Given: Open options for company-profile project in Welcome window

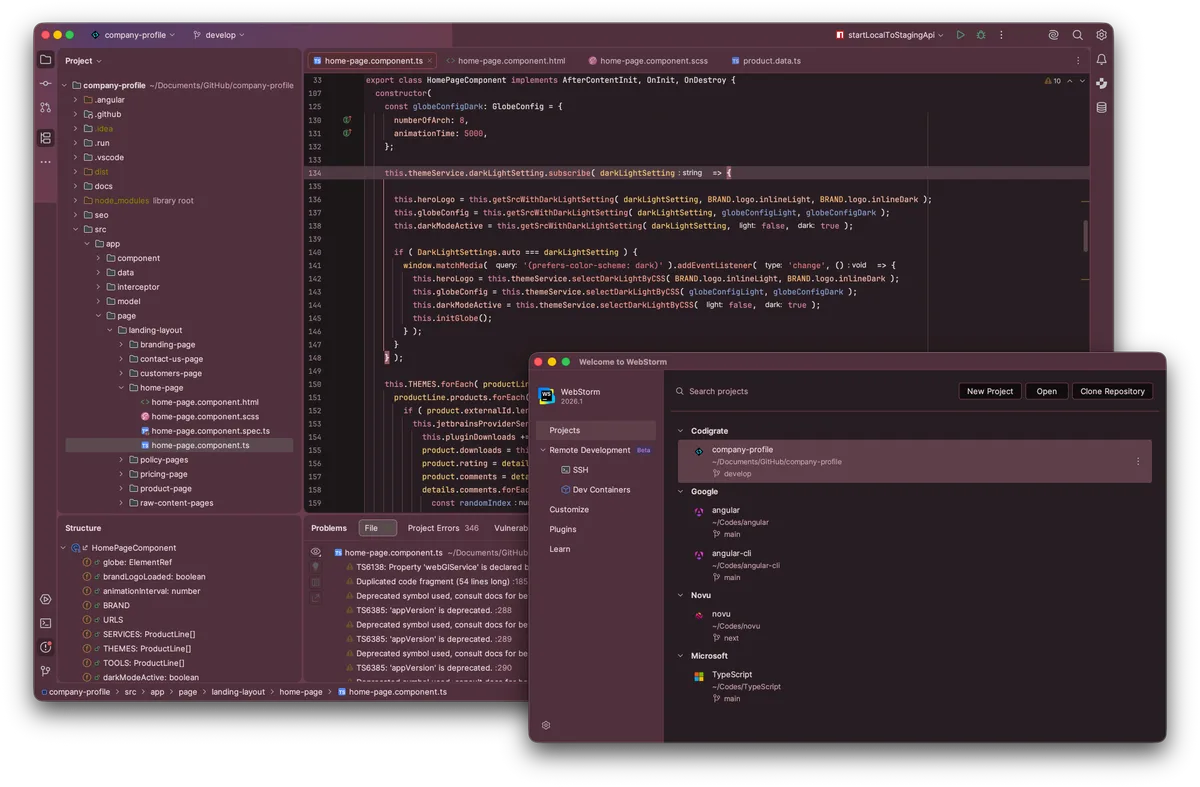Looking at the screenshot, I should [1138, 462].
